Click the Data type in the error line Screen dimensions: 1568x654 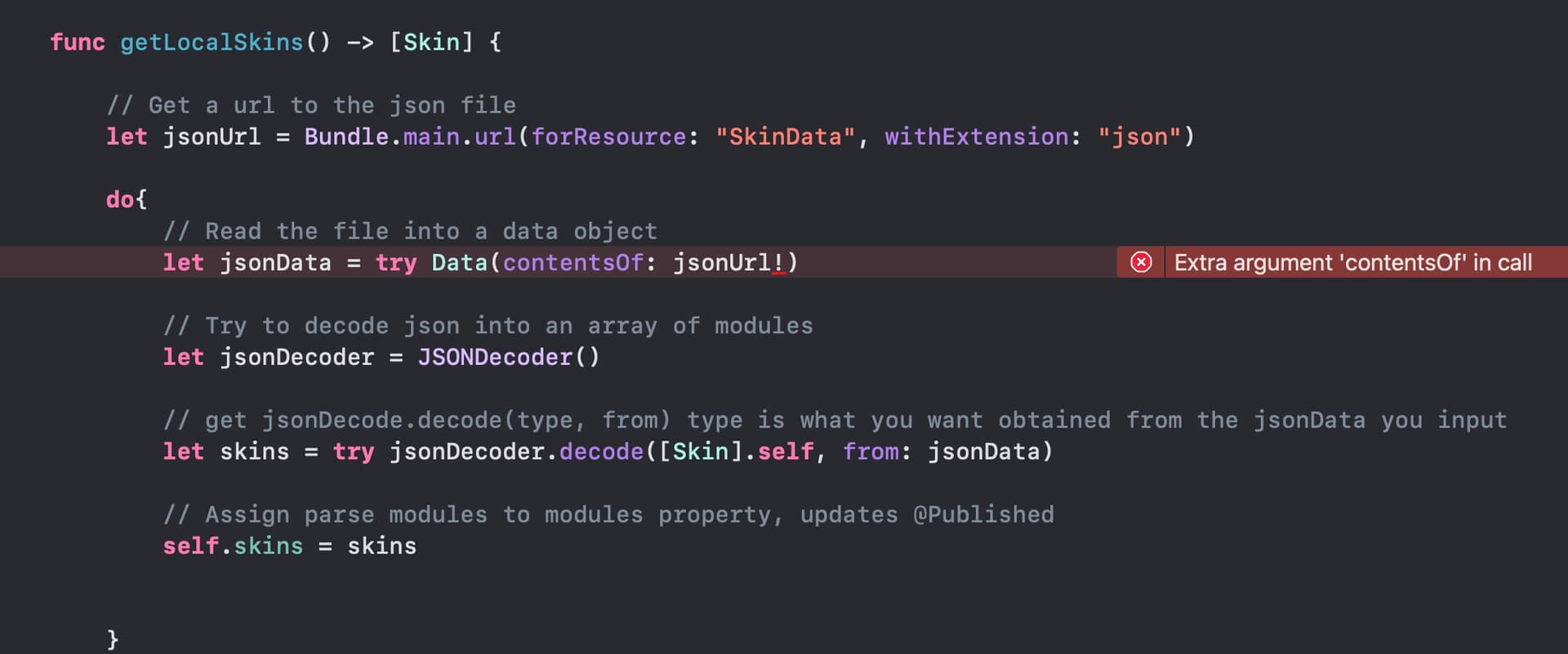click(459, 262)
